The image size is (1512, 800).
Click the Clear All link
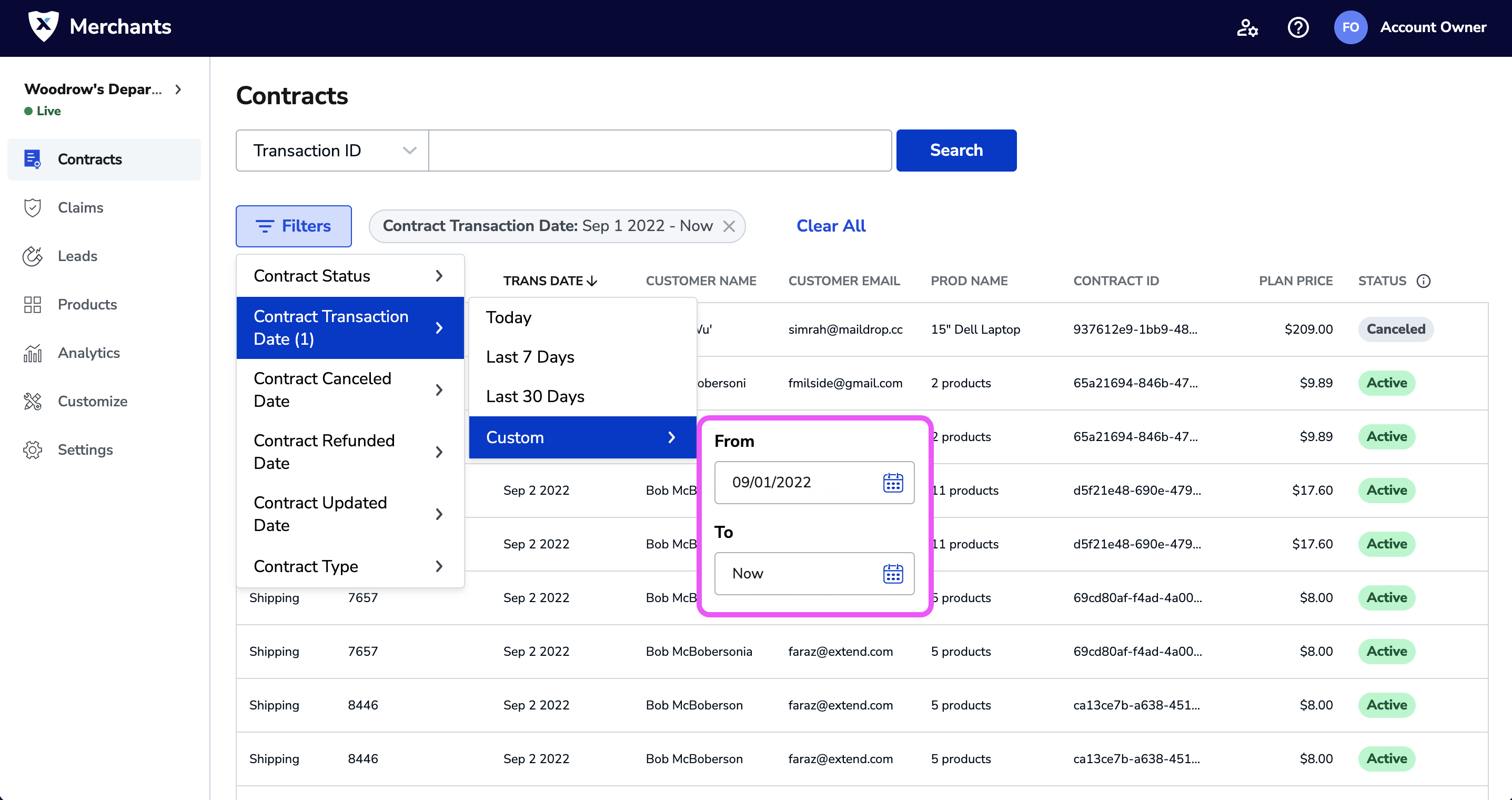[x=831, y=226]
